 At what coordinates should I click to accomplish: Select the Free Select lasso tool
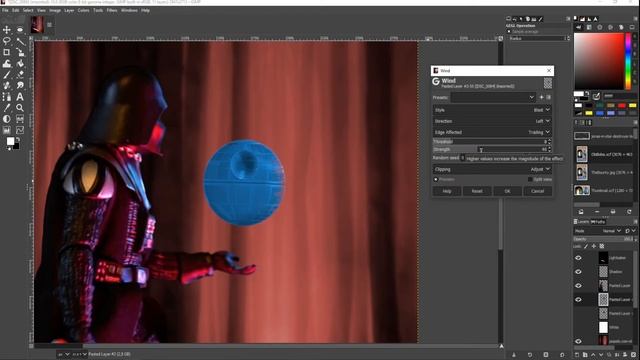7,41
